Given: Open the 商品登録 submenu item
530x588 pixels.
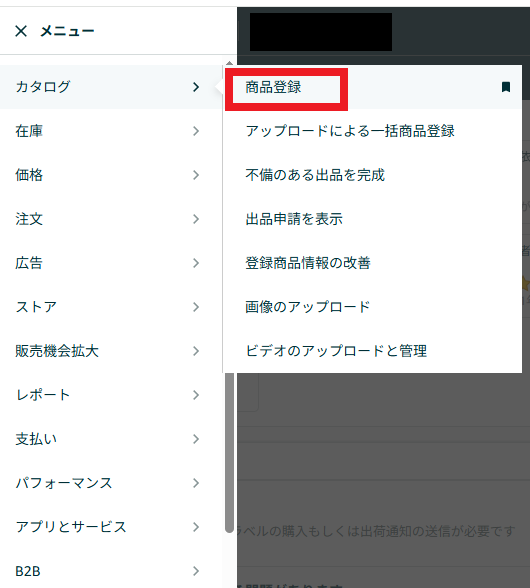Looking at the screenshot, I should [x=273, y=87].
